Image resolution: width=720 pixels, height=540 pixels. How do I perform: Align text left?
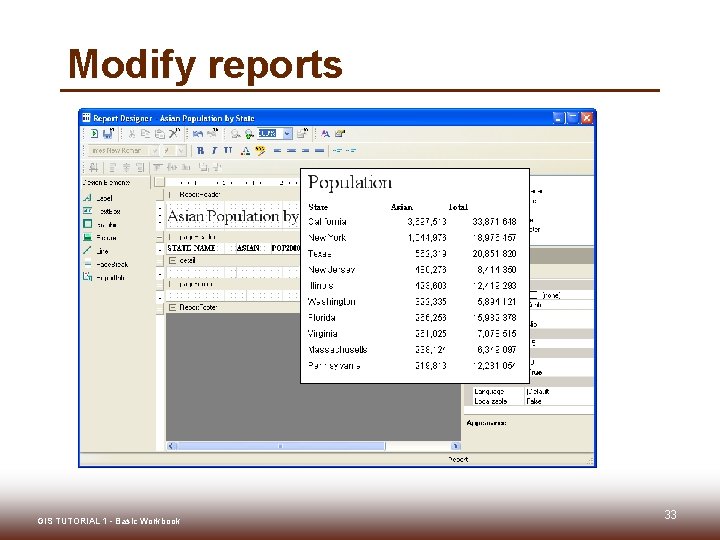click(277, 151)
